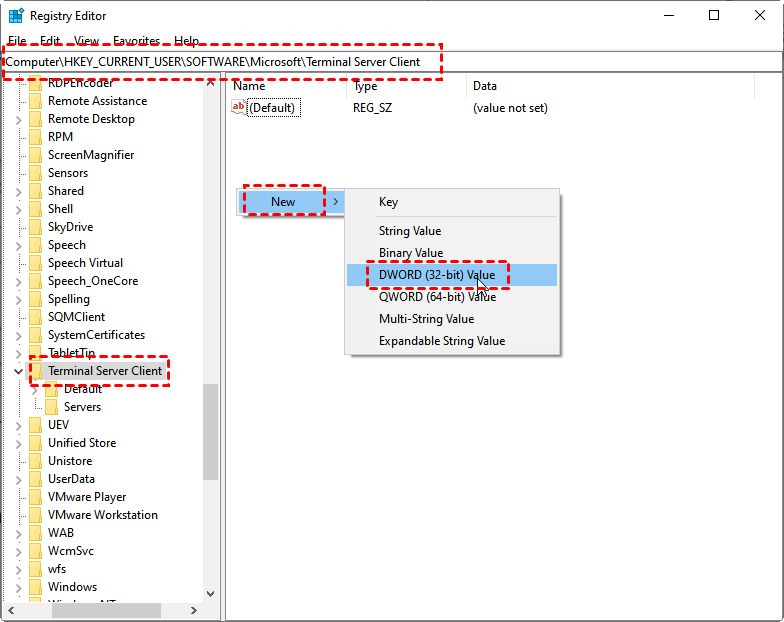Collapse the Terminal Server Client key
The height and width of the screenshot is (622, 784).
[x=19, y=371]
